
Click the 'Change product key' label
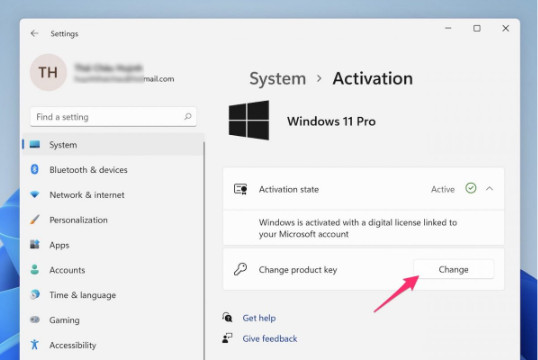[x=298, y=270]
